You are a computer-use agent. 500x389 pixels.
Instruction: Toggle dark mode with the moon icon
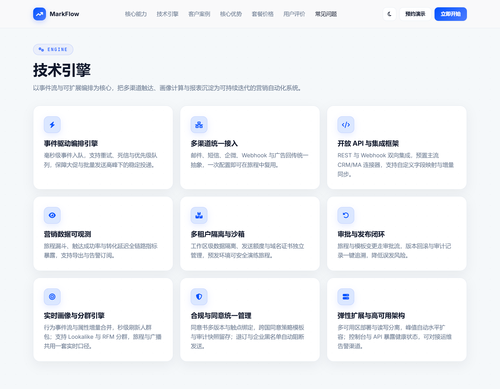click(389, 14)
